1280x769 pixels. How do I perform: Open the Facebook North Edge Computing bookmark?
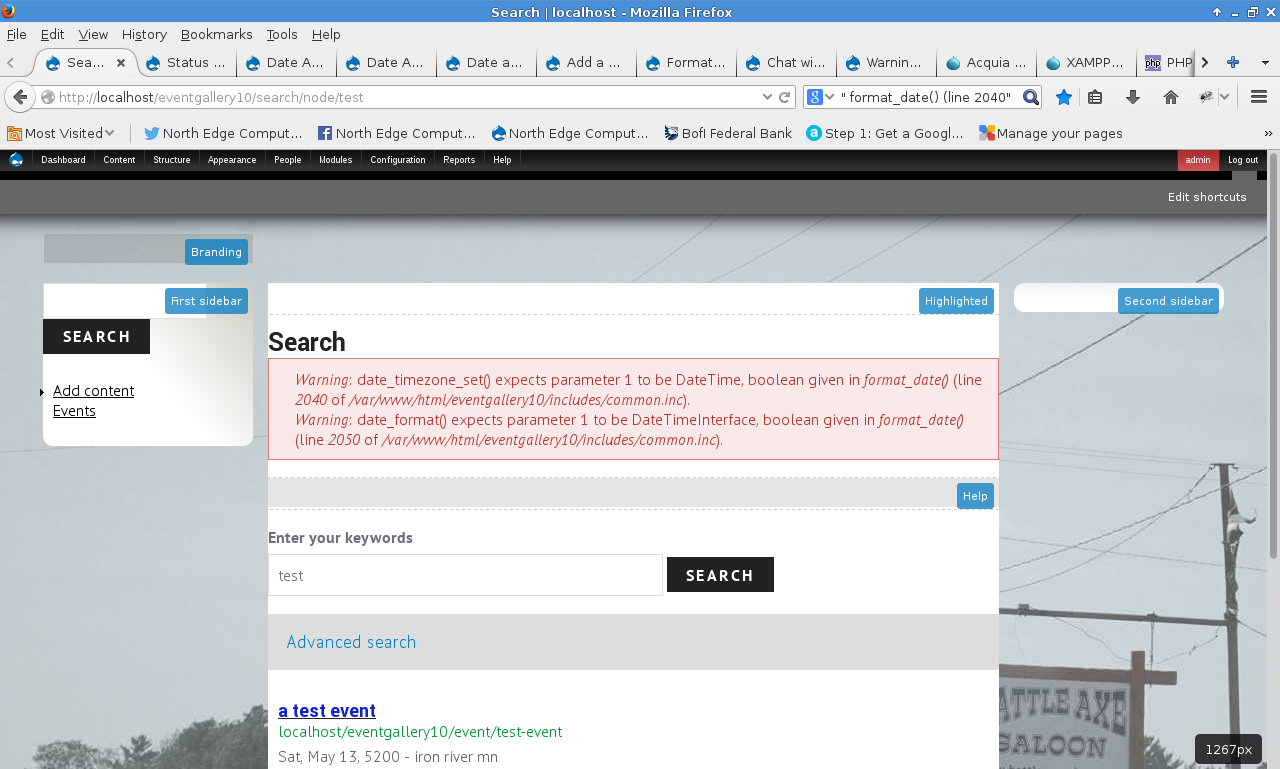[x=396, y=133]
